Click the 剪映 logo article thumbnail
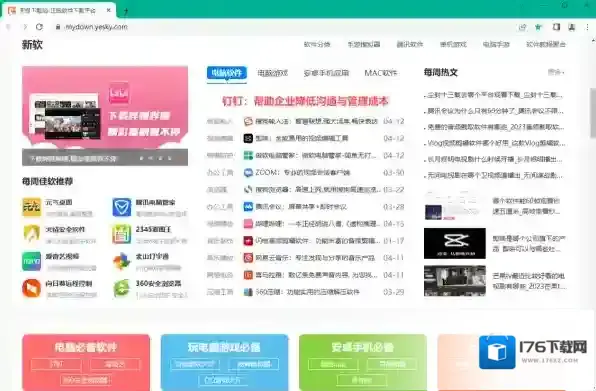The image size is (596, 391). (x=455, y=244)
